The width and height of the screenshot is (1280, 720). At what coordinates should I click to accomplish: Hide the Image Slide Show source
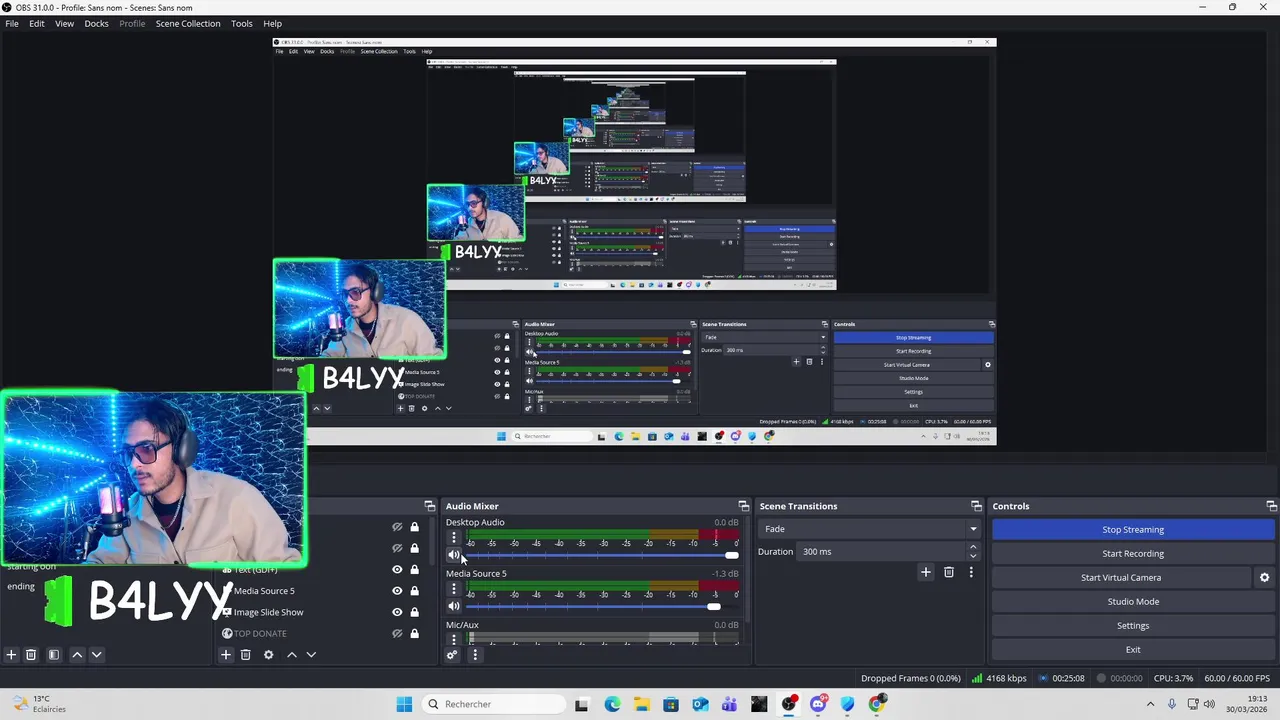(x=397, y=612)
